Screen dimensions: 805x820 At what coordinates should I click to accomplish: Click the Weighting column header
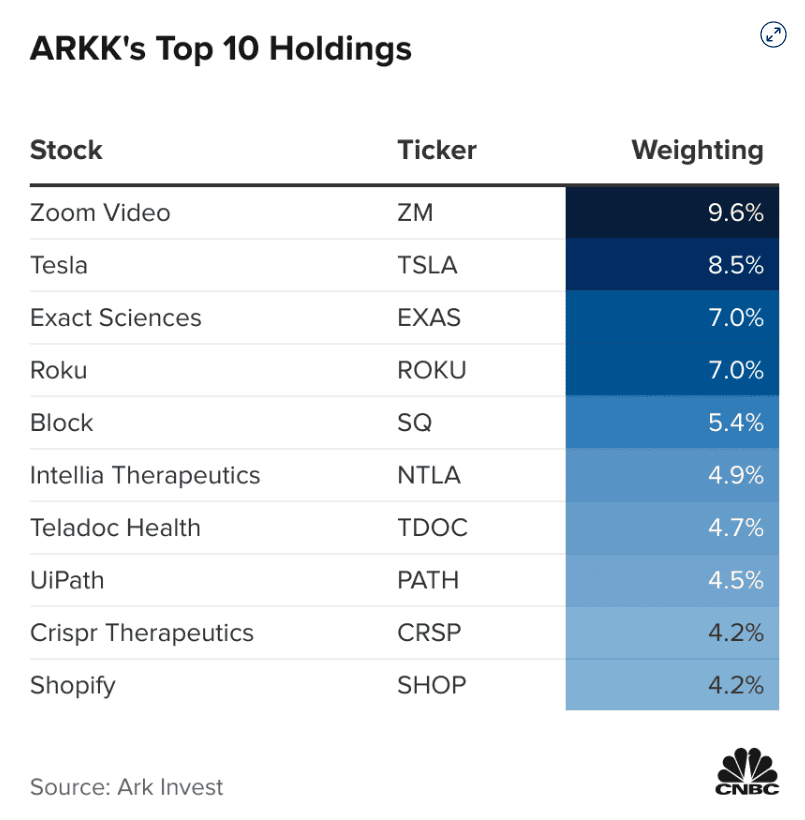[x=697, y=151]
